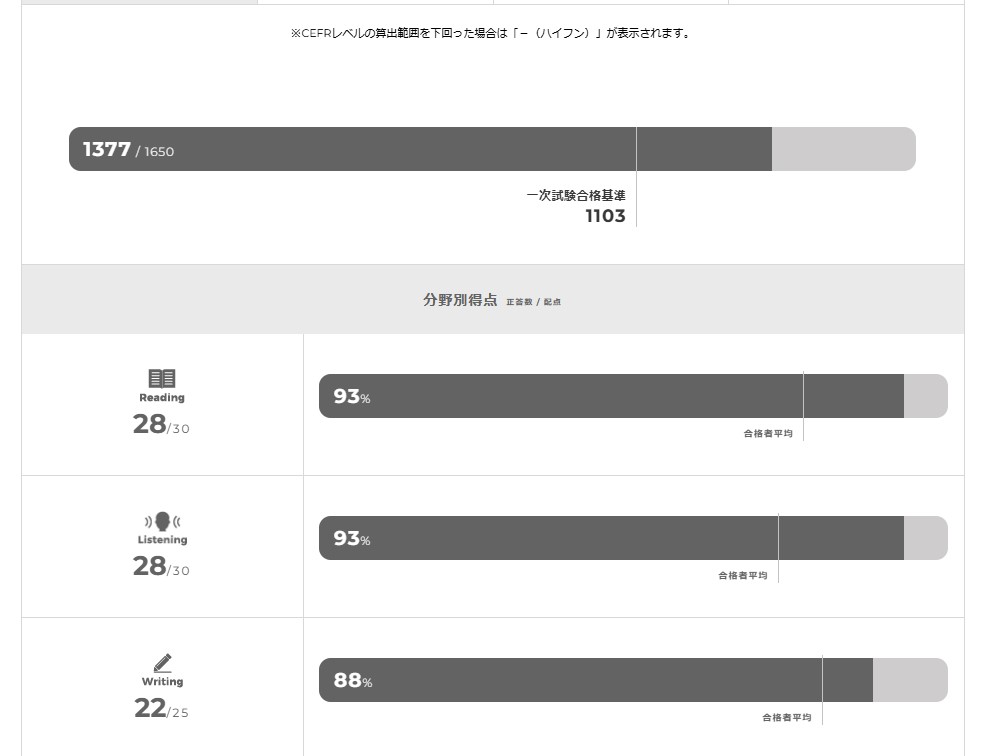Viewport: 984px width, 756px height.
Task: Select the Reading section label
Action: coord(162,397)
